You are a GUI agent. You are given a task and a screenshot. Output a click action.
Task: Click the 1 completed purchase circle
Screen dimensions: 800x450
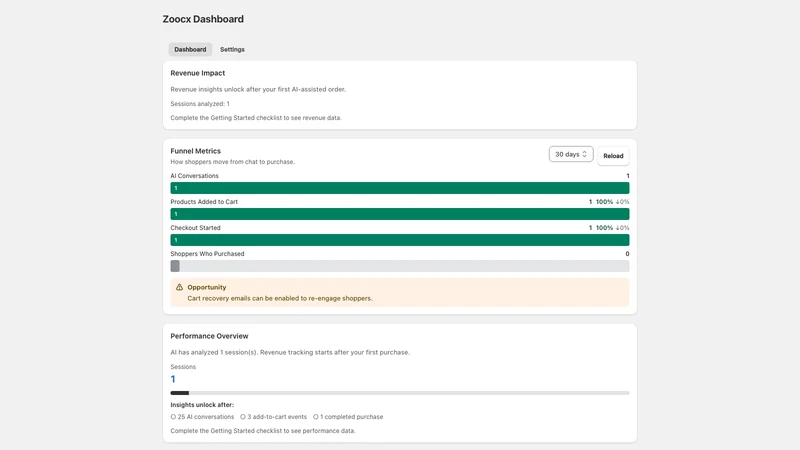pyautogui.click(x=316, y=417)
